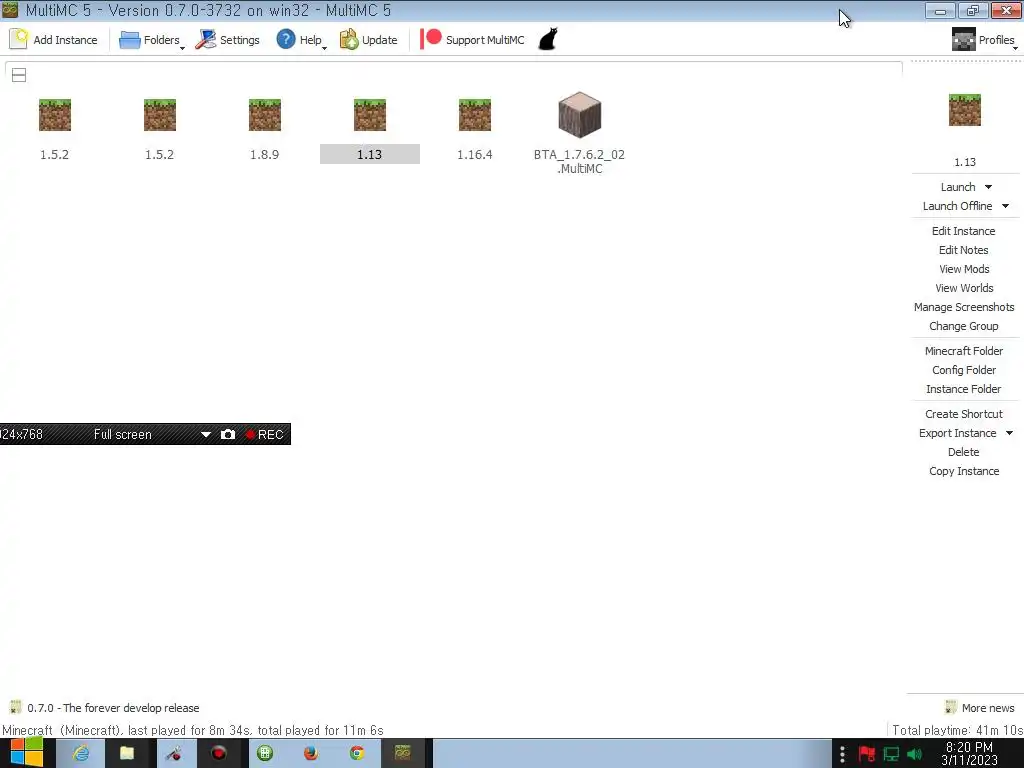
Task: Open Firefox from the taskbar
Action: tap(311, 753)
